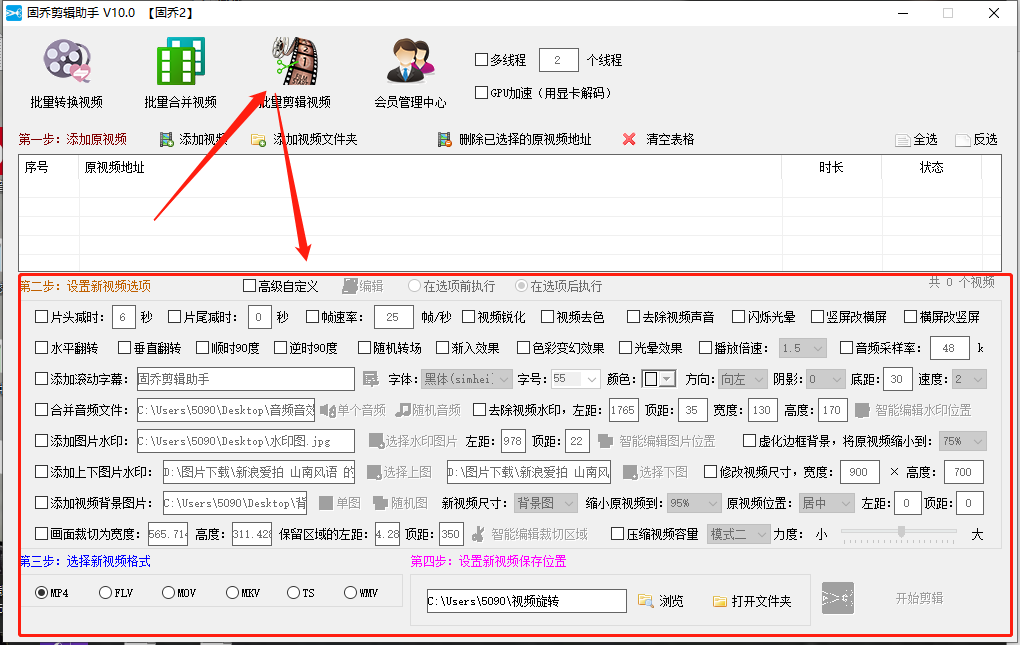Click the save path input field
This screenshot has width=1020, height=645.
tap(527, 601)
